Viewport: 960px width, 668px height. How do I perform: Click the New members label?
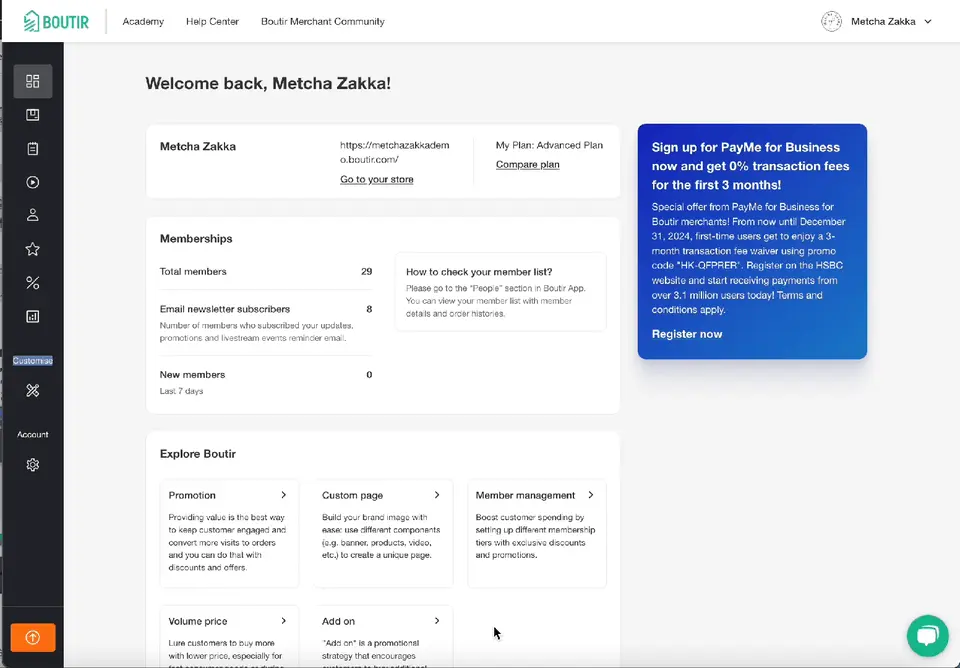pyautogui.click(x=192, y=375)
